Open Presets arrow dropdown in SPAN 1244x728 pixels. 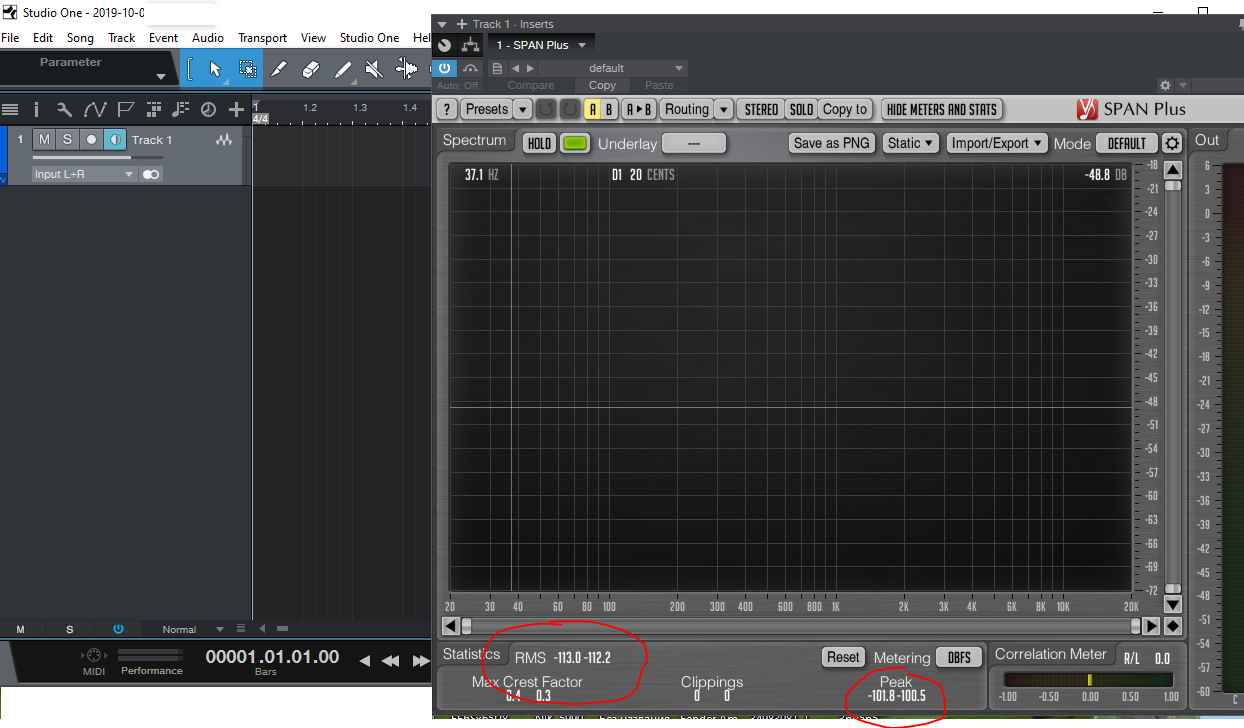[523, 109]
